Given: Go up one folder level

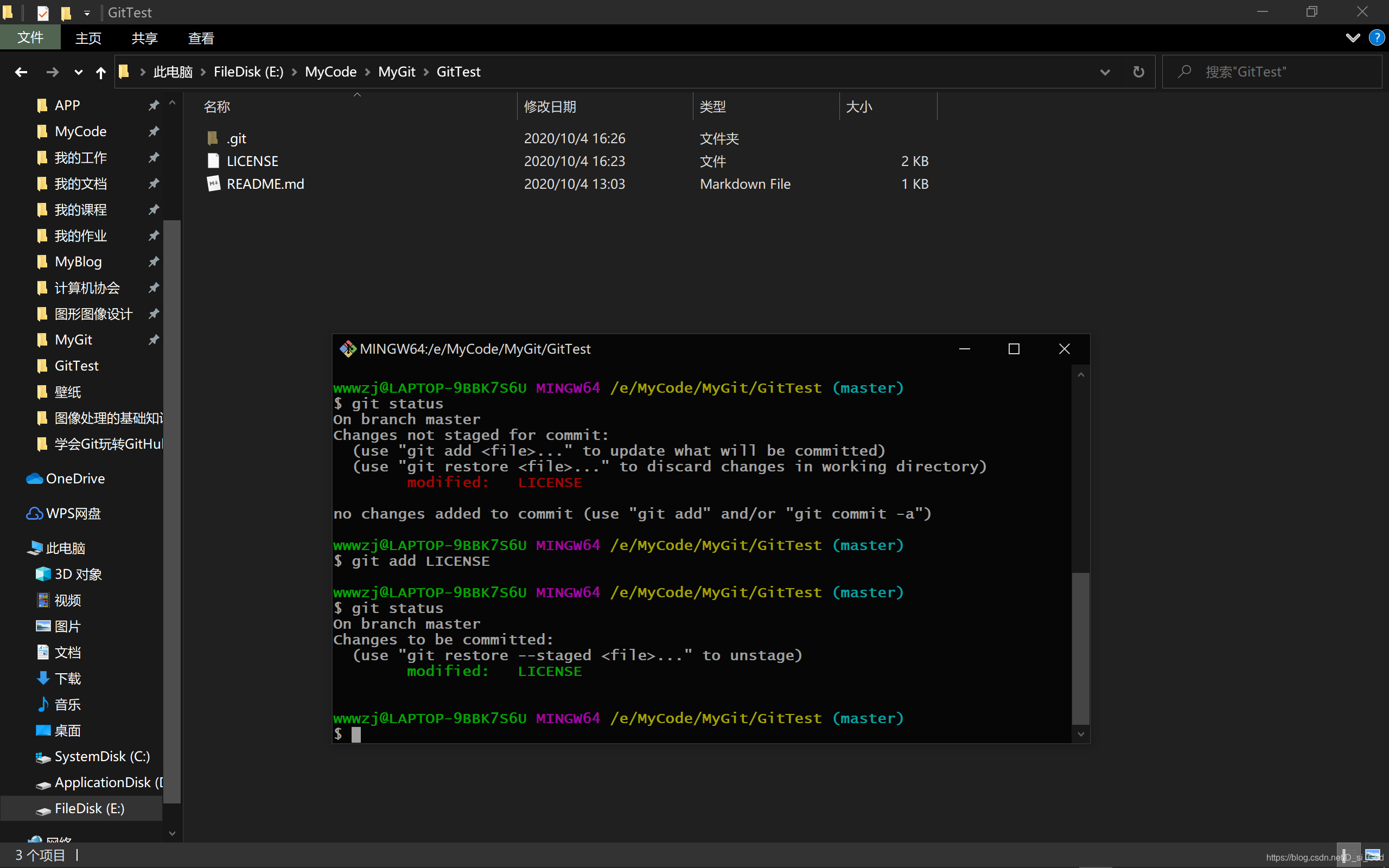Looking at the screenshot, I should click(100, 72).
